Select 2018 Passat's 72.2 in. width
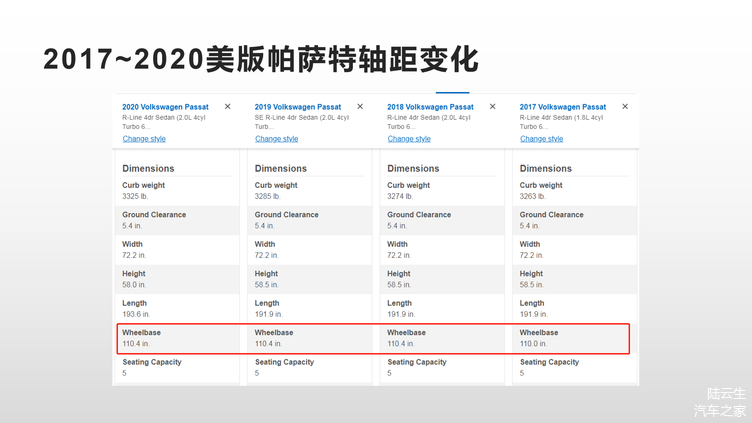 tap(399, 255)
